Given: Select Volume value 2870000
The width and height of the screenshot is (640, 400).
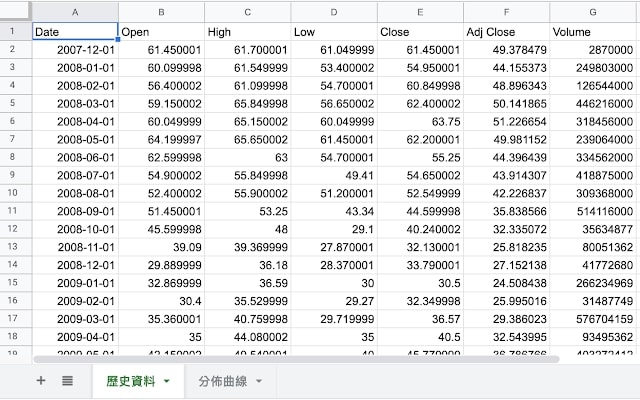Looking at the screenshot, I should (593, 50).
